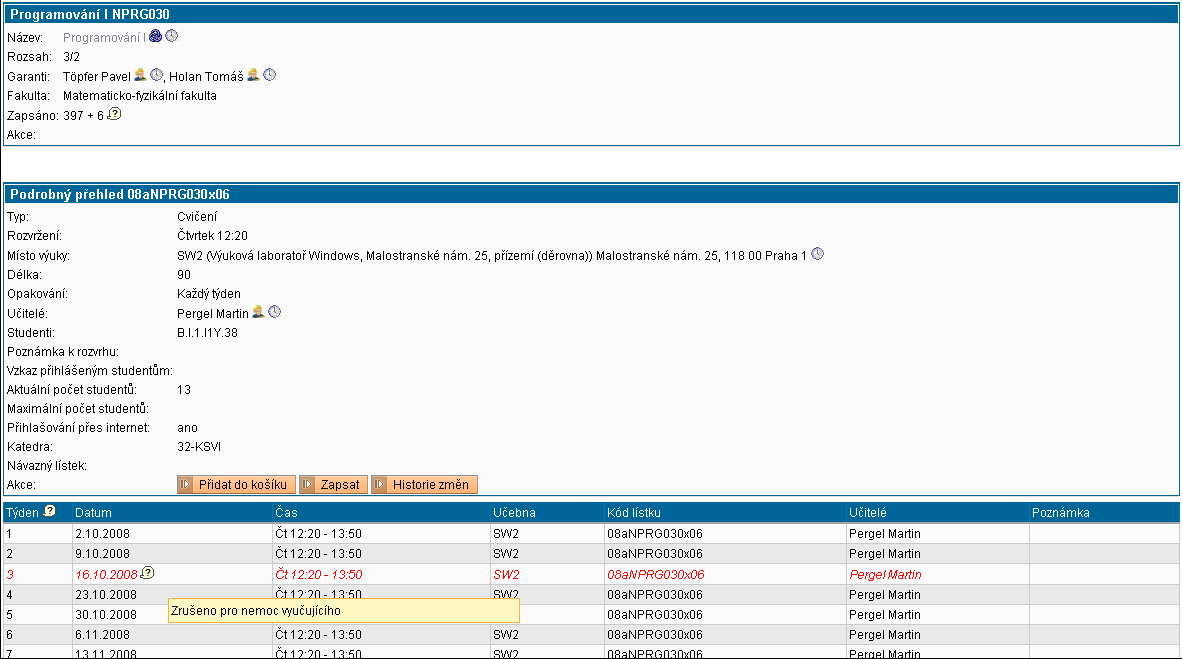Open Töpfer Pavel's person profile icon

point(140,75)
